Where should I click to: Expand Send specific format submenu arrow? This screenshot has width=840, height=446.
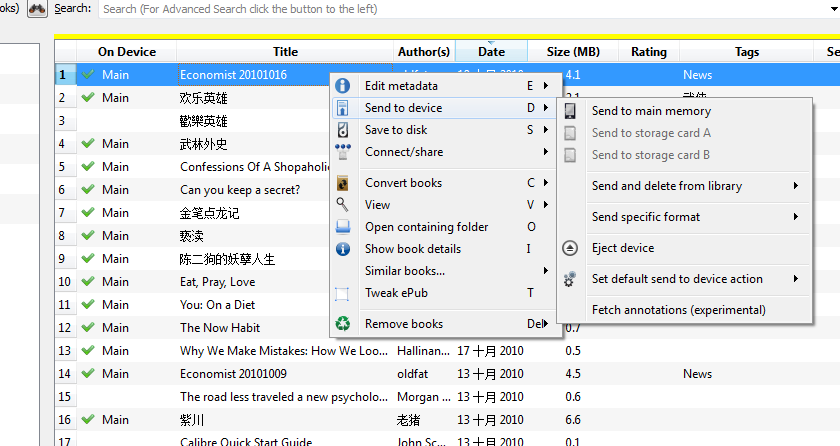(796, 217)
